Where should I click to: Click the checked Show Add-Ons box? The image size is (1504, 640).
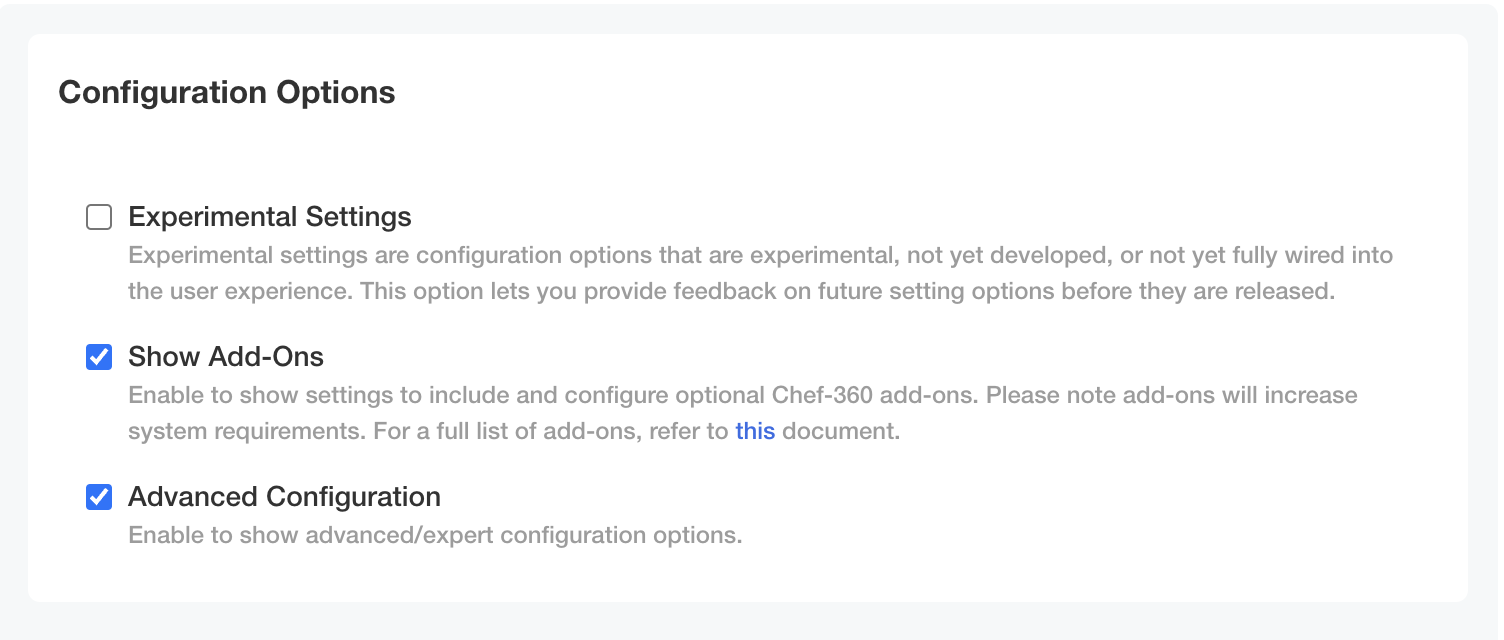[98, 357]
